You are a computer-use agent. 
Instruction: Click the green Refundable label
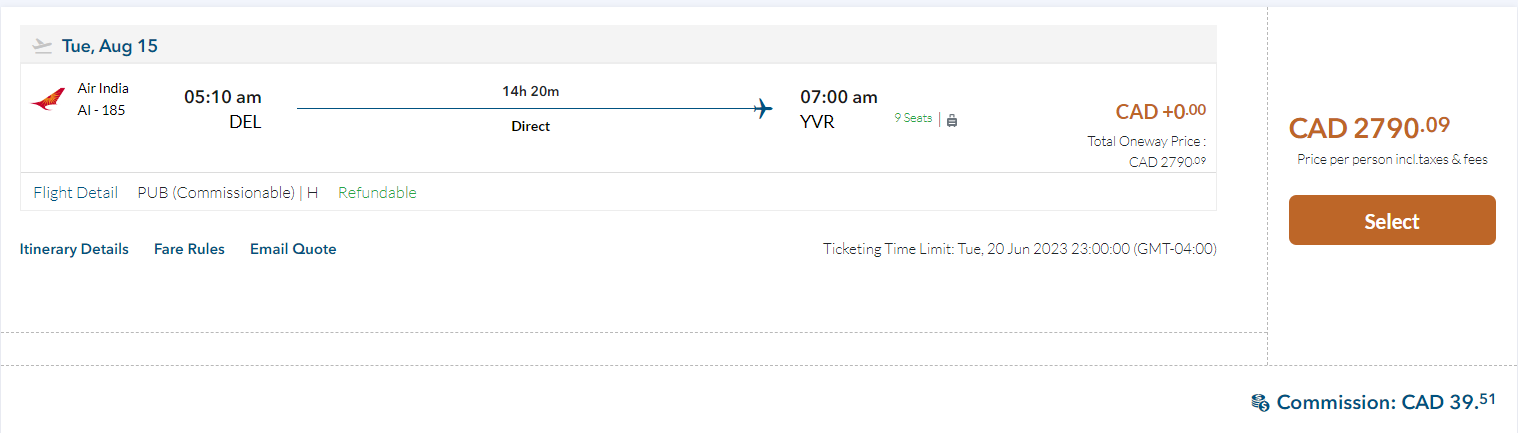click(x=377, y=192)
